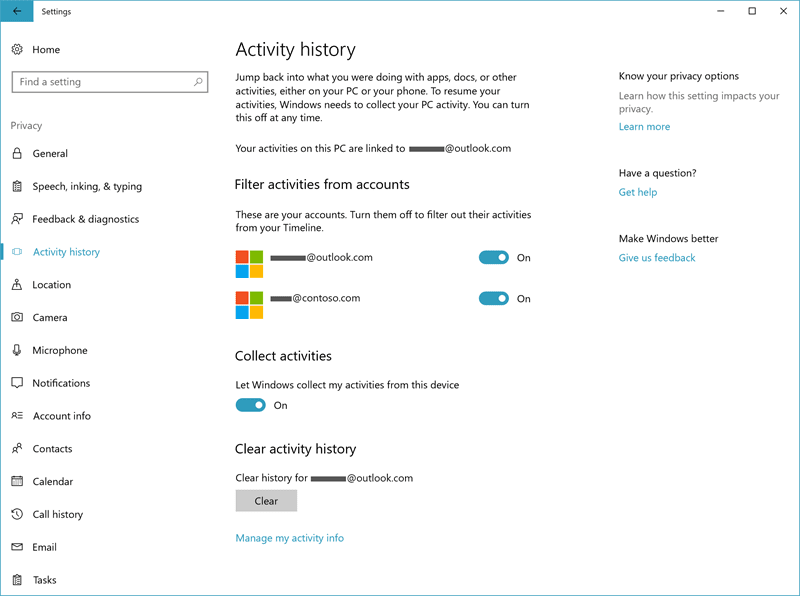Open the Learn more link
The height and width of the screenshot is (596, 800).
pos(644,127)
